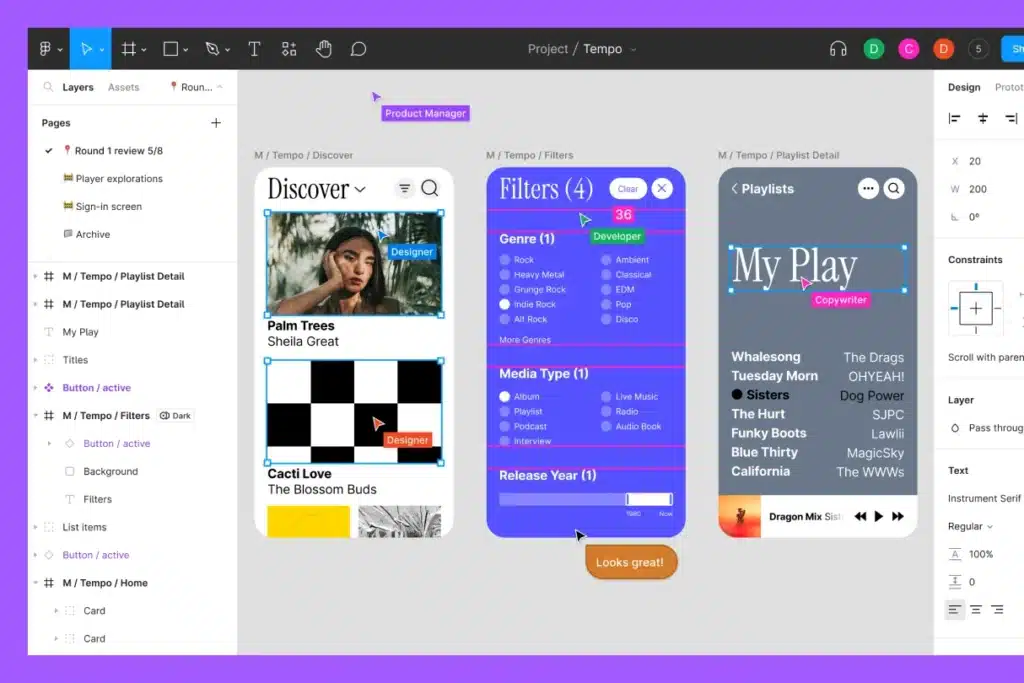The height and width of the screenshot is (683, 1024).
Task: Add a new page
Action: [216, 123]
